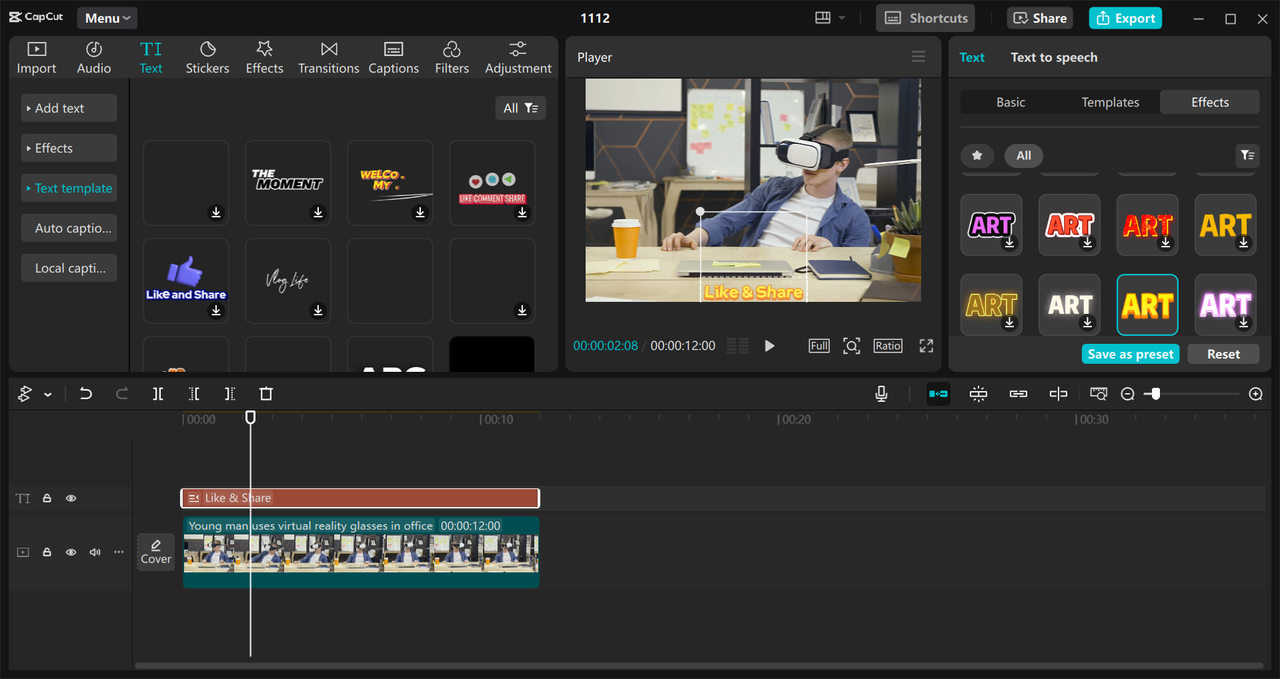
Task: Expand the Effects section in left sidebar
Action: 69,148
